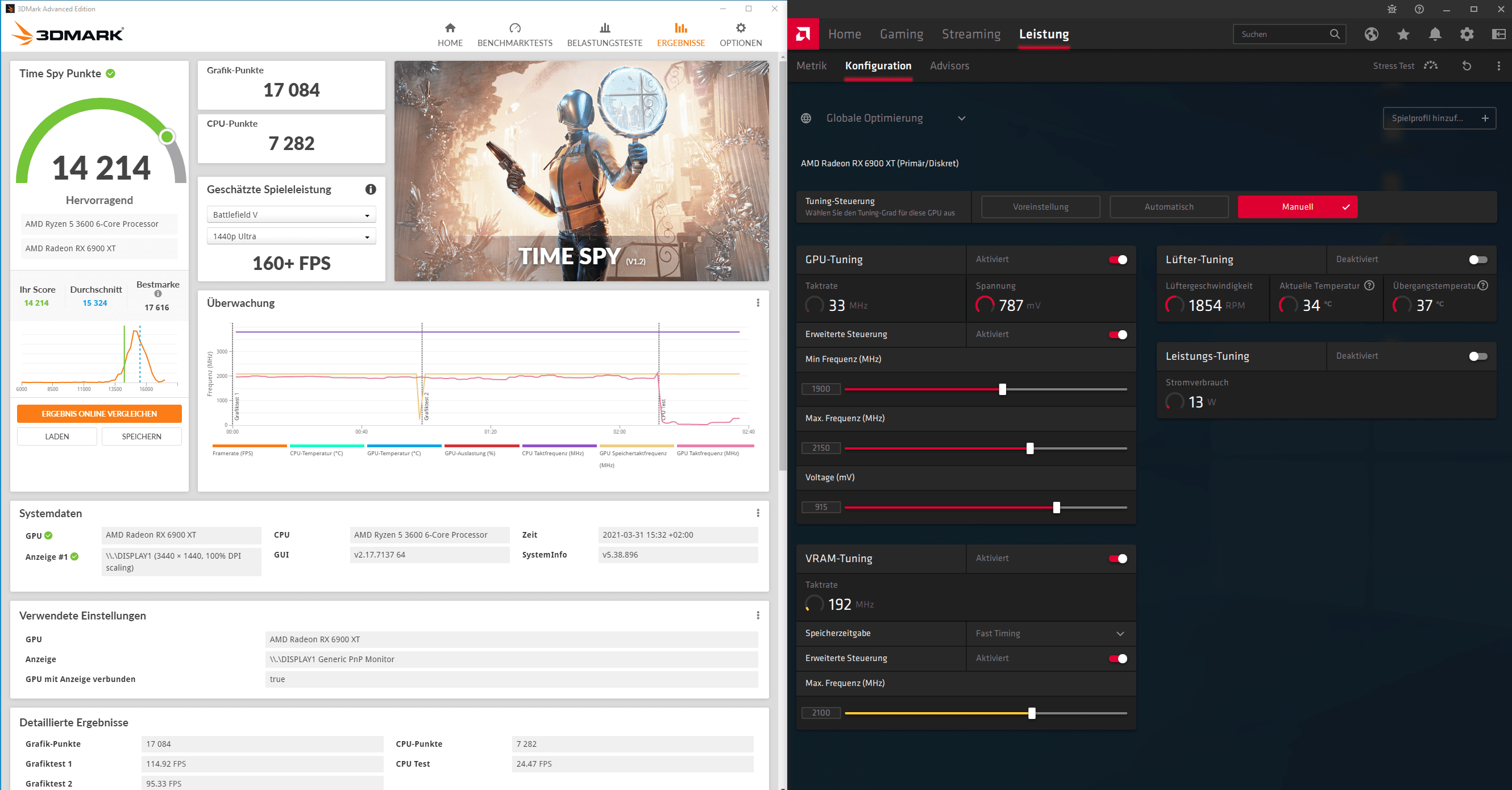1512x790 pixels.
Task: Click the SPEICHERN button
Action: (x=142, y=436)
